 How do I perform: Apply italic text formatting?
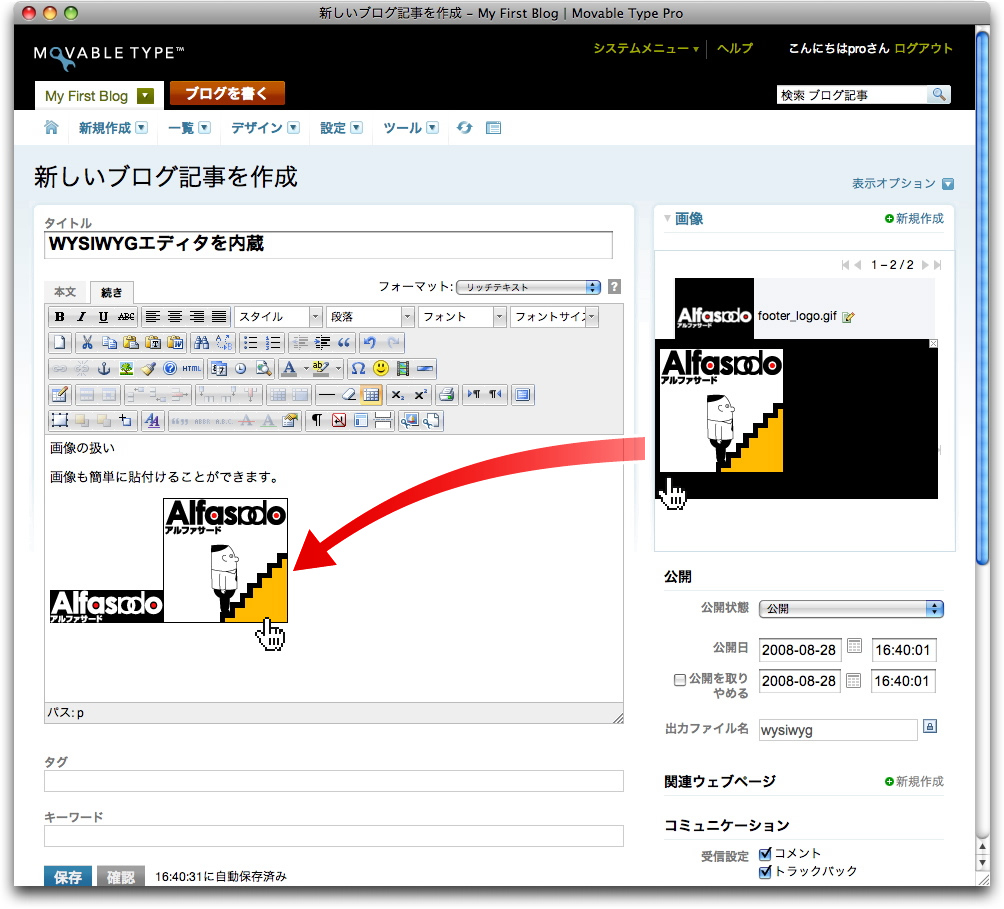[81, 316]
